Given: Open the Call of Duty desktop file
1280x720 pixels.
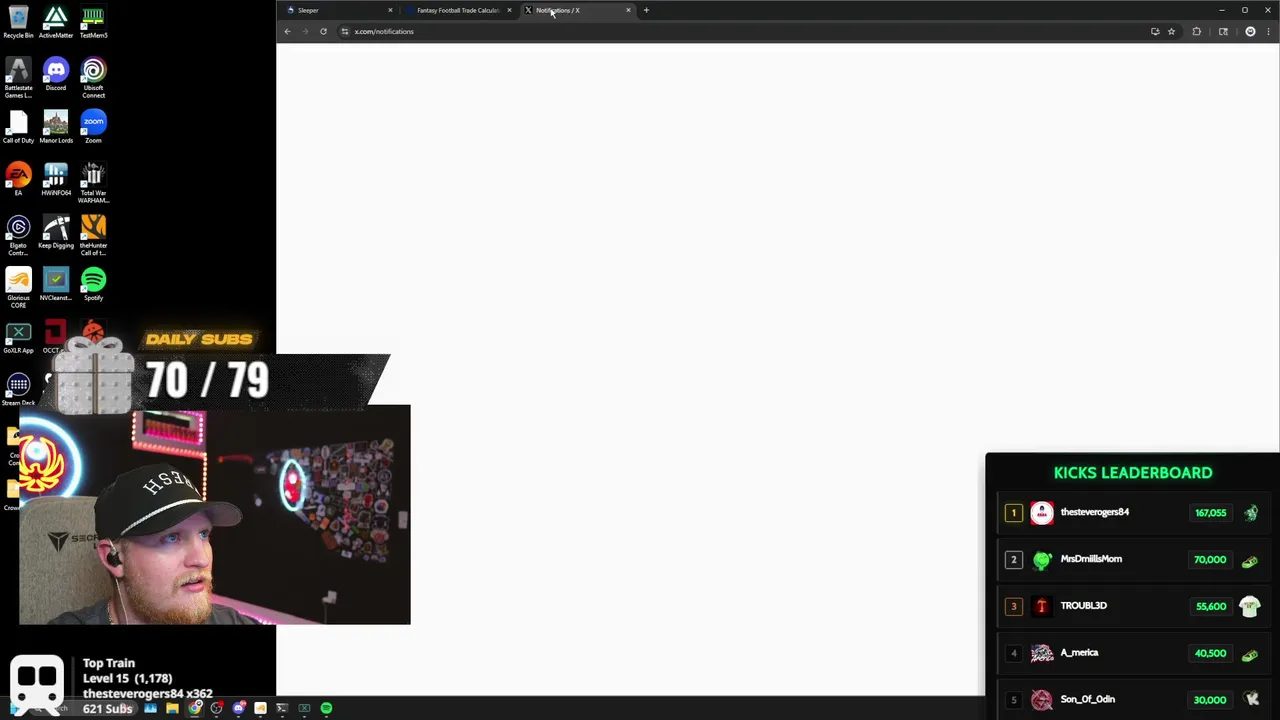Looking at the screenshot, I should [18, 127].
